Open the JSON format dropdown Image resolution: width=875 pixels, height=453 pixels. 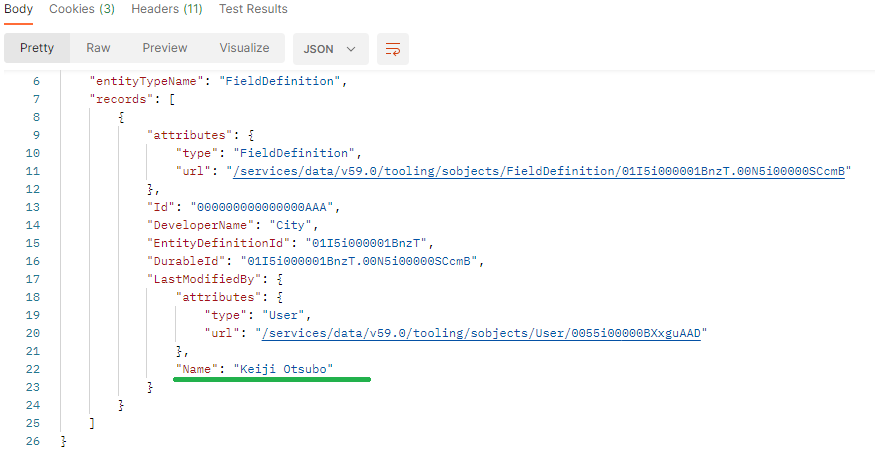(330, 49)
